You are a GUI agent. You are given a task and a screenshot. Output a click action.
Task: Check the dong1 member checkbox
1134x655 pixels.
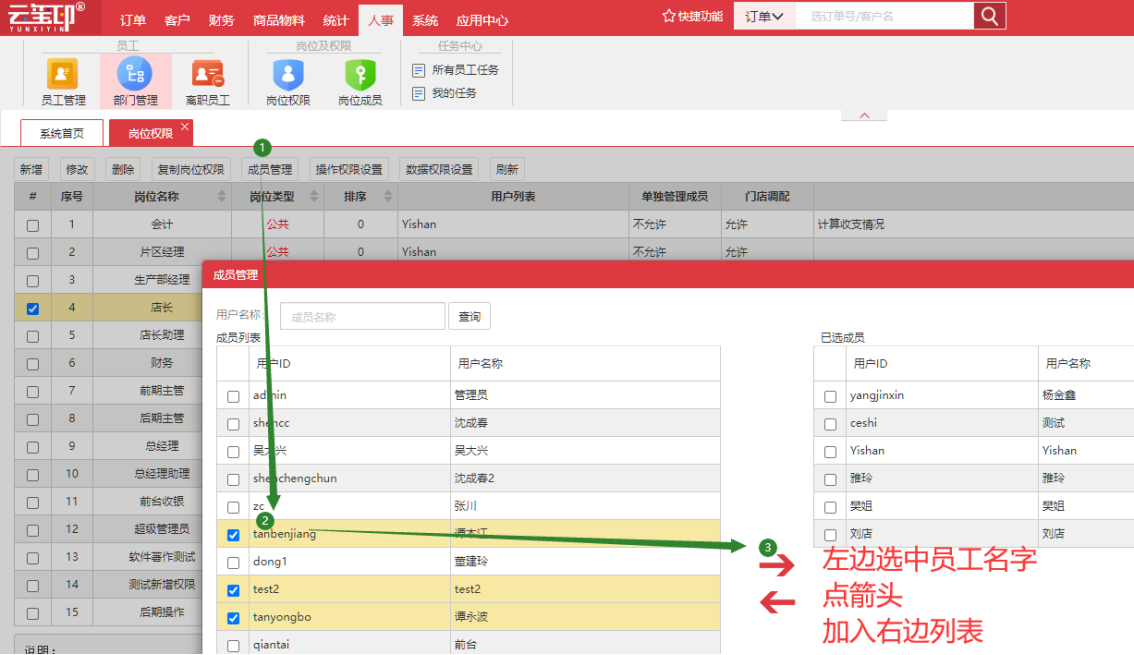[233, 562]
